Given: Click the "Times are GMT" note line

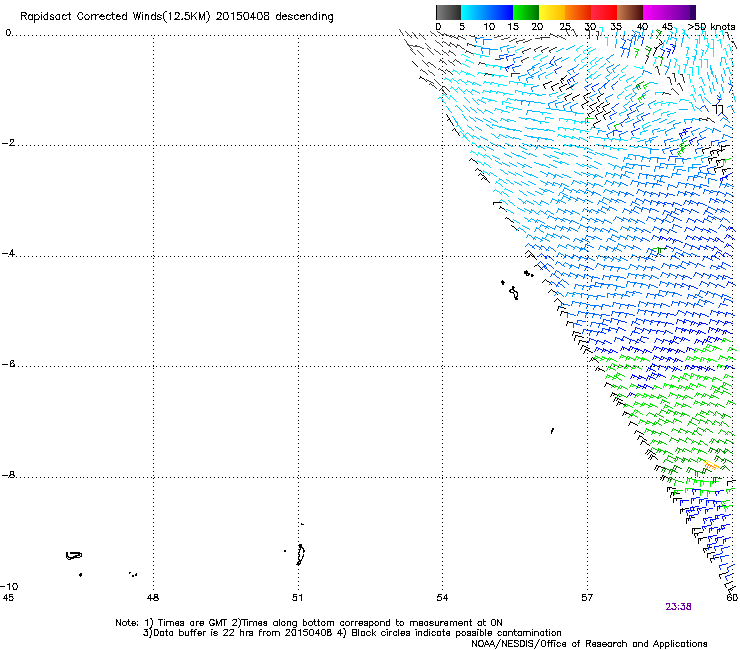Looking at the screenshot, I should pyautogui.click(x=309, y=623).
